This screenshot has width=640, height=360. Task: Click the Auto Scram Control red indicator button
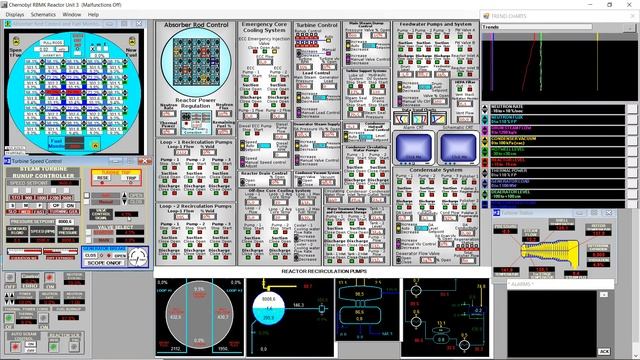[15, 347]
